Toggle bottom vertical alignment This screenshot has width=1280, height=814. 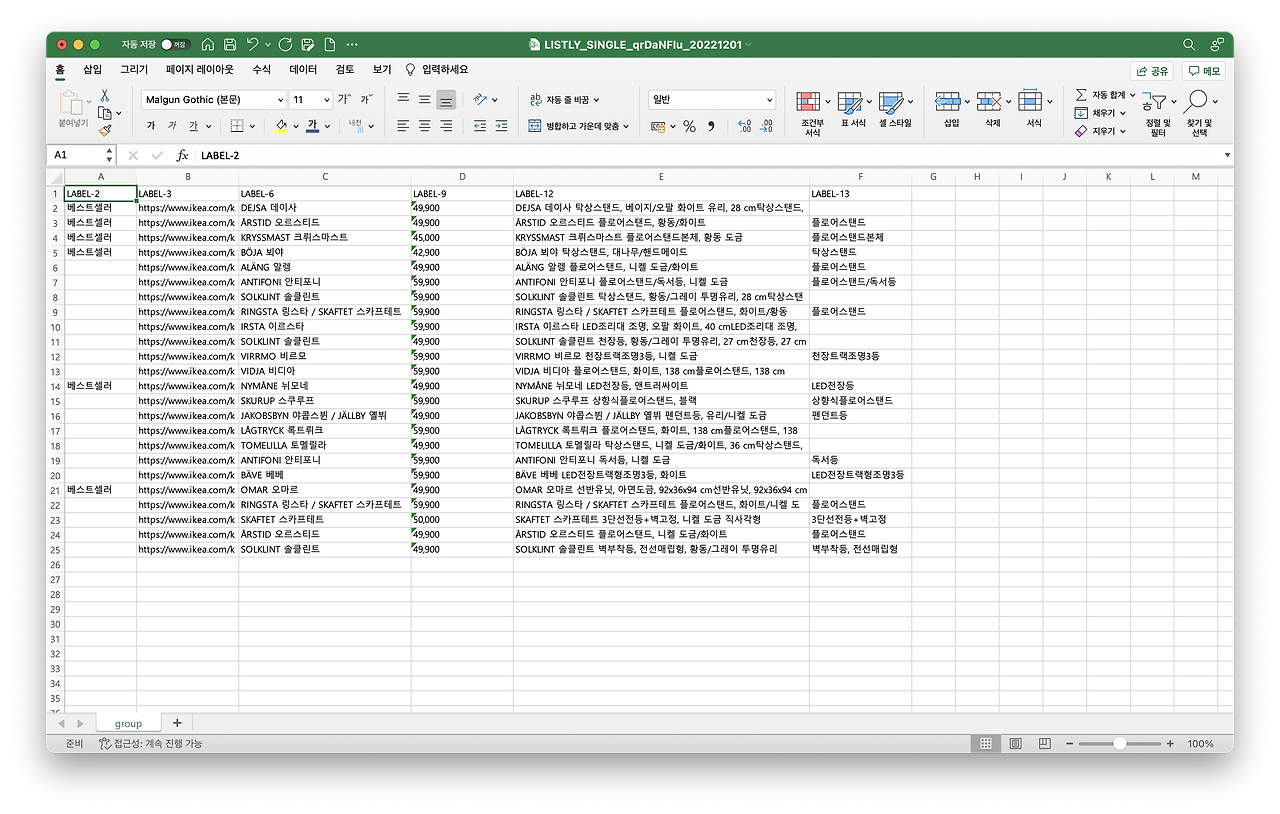(446, 99)
